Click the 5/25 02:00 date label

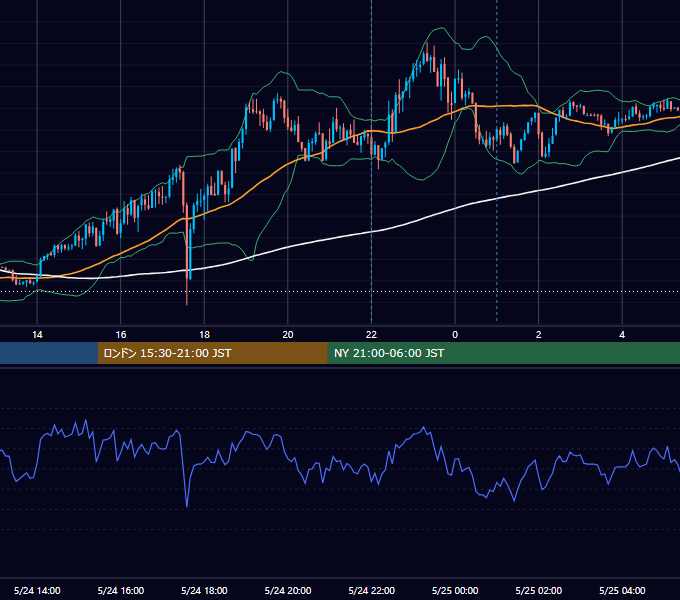(x=539, y=590)
